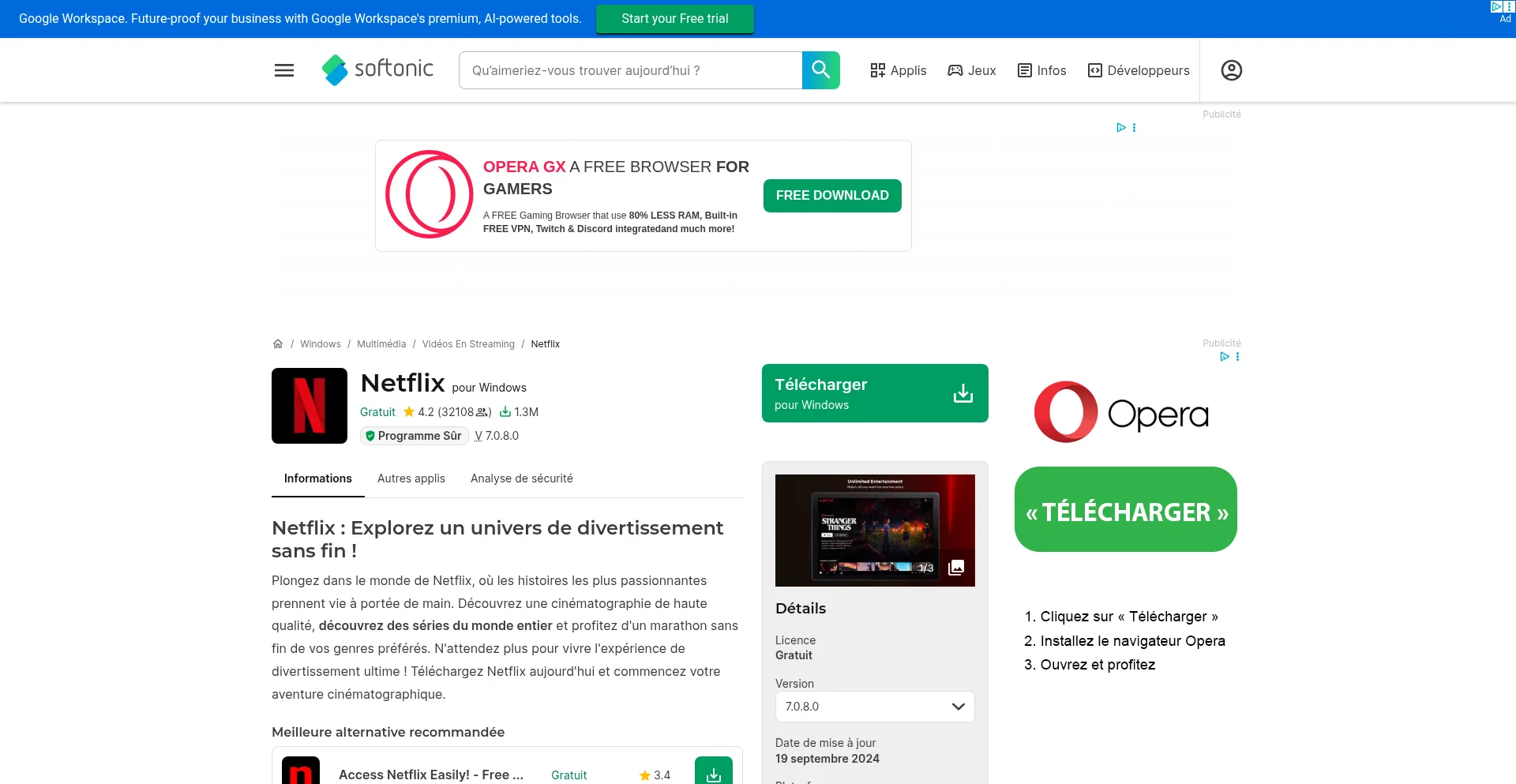The height and width of the screenshot is (784, 1516).
Task: Open the Appliss menu item
Action: 899,70
